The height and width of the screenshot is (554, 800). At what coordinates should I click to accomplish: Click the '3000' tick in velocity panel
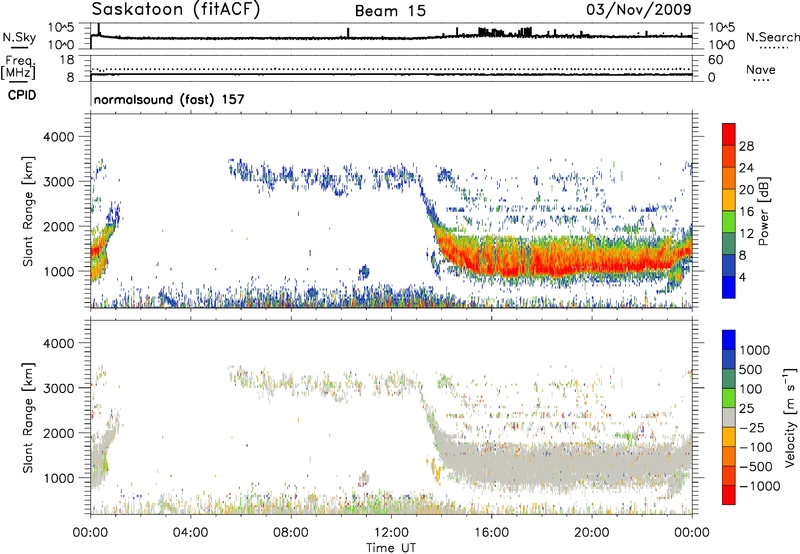coord(59,388)
